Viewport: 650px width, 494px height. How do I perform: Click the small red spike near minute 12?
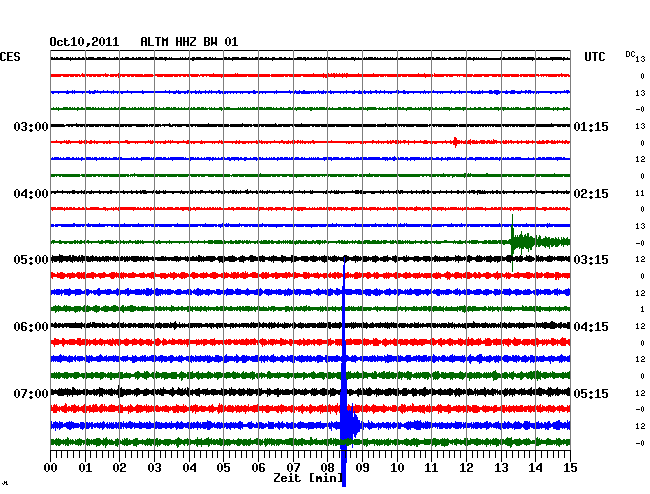click(x=456, y=142)
